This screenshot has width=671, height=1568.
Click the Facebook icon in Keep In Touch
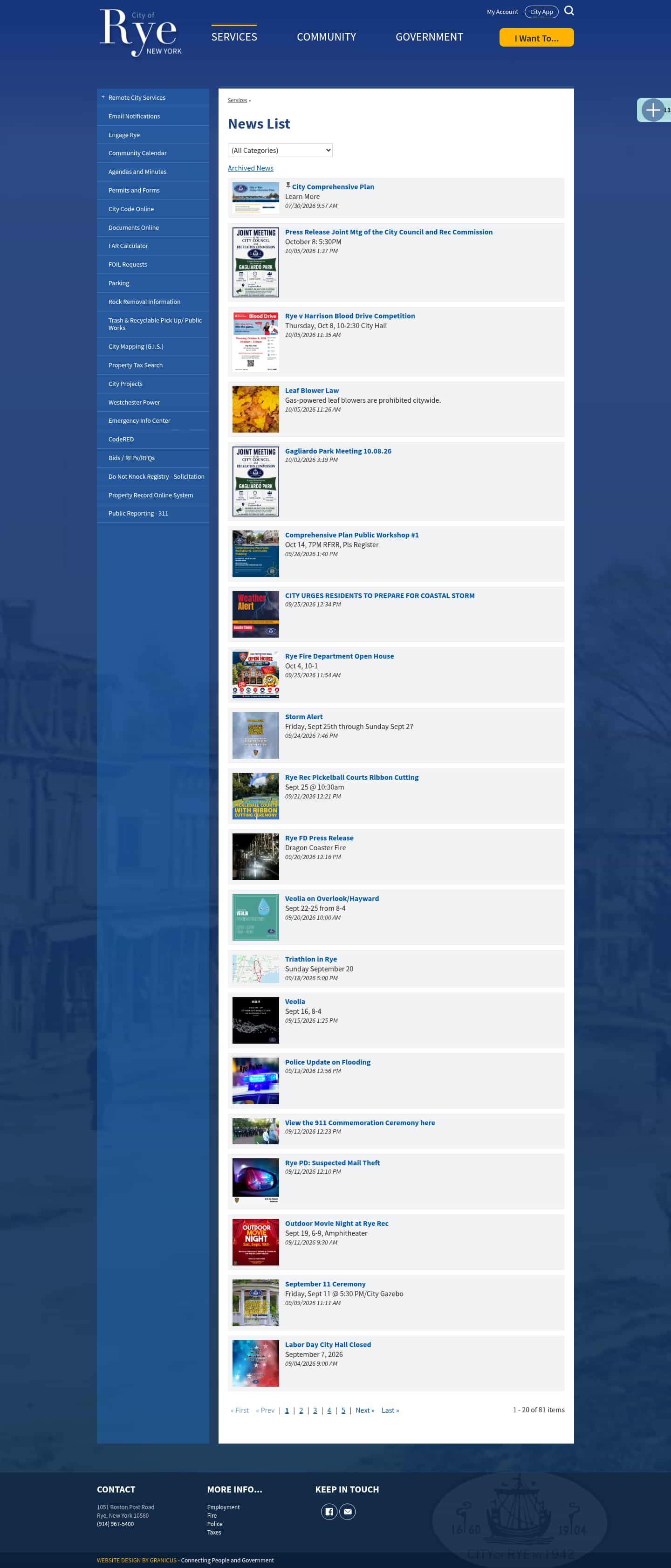(329, 1512)
